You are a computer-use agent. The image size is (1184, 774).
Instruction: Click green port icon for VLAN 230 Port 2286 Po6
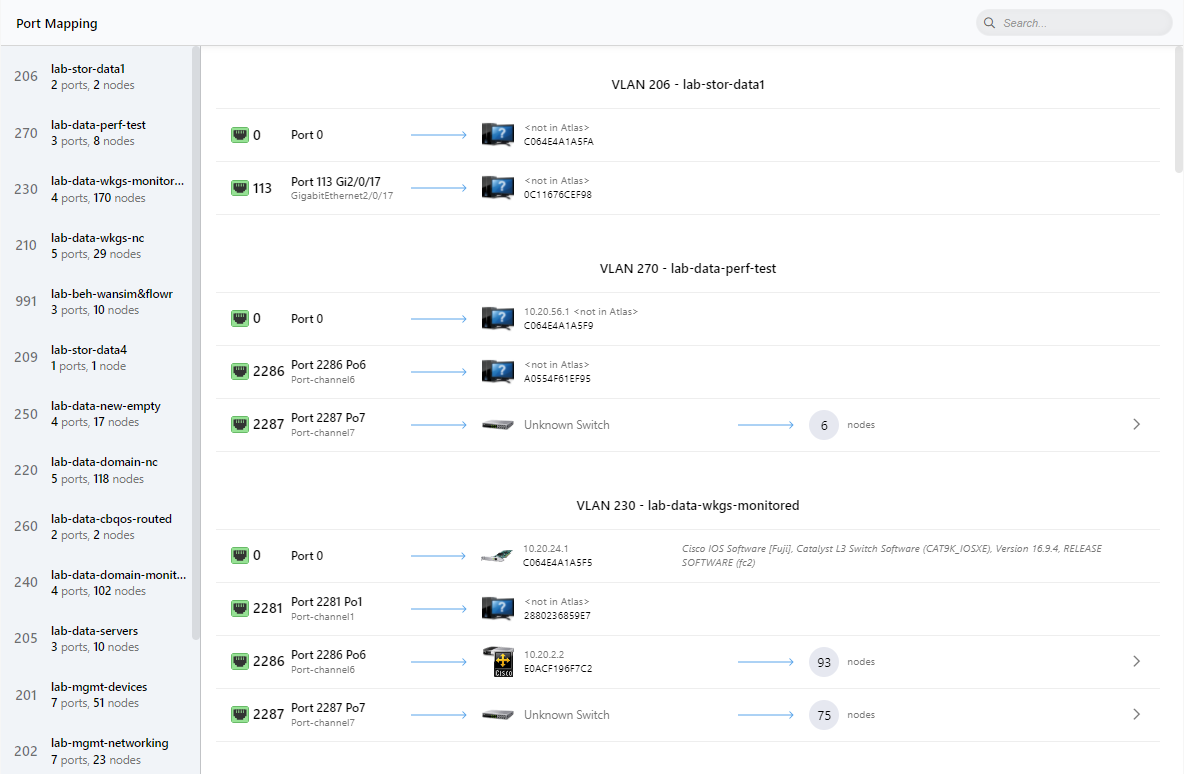pyautogui.click(x=239, y=661)
